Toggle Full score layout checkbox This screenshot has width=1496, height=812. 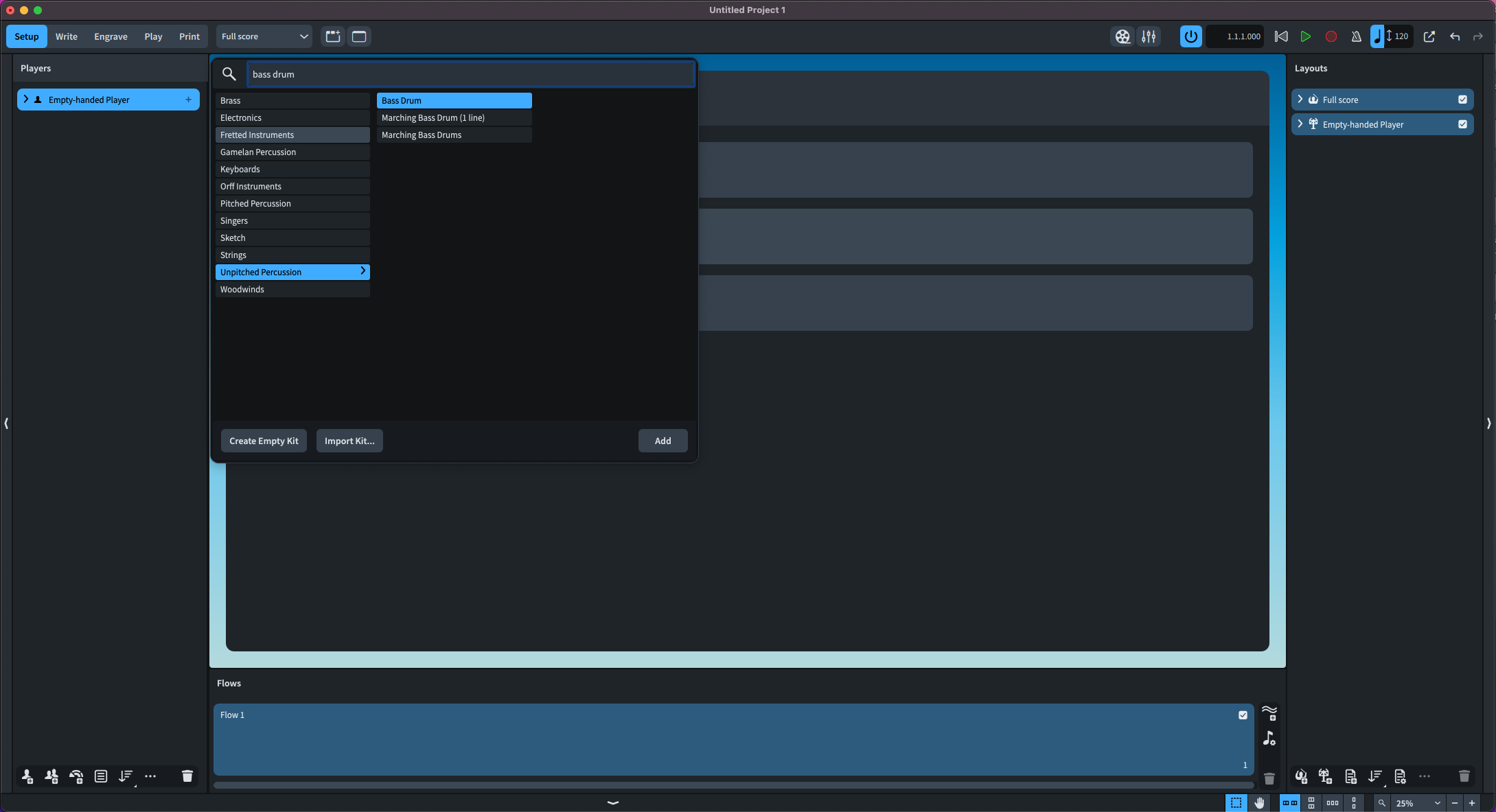1462,100
